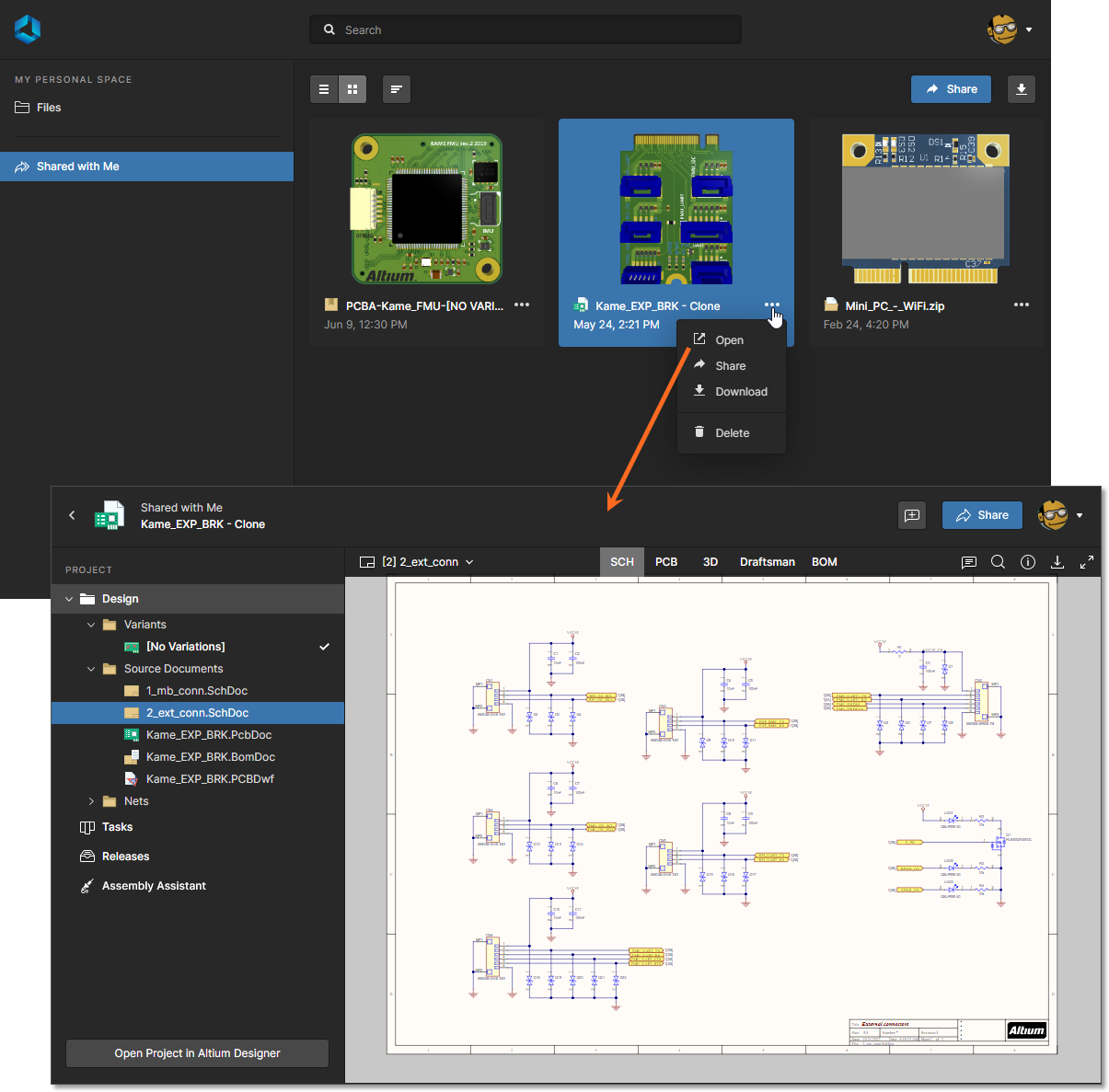The height and width of the screenshot is (1092, 1109).
Task: Open Kame_EXP_BRK.PCBDwf in project tree
Action: tap(198, 779)
